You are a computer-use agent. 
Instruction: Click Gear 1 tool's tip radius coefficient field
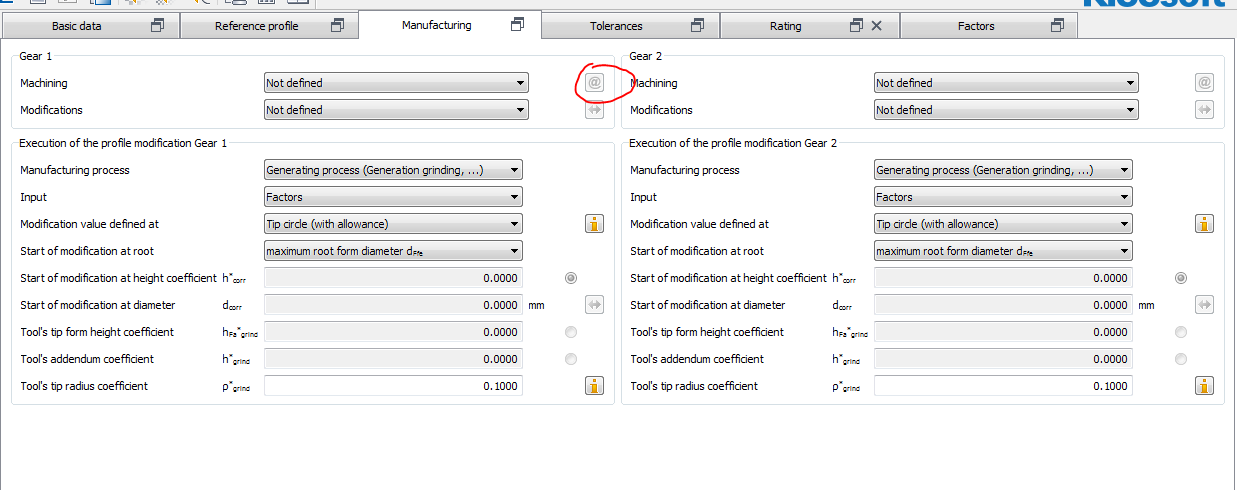point(393,386)
